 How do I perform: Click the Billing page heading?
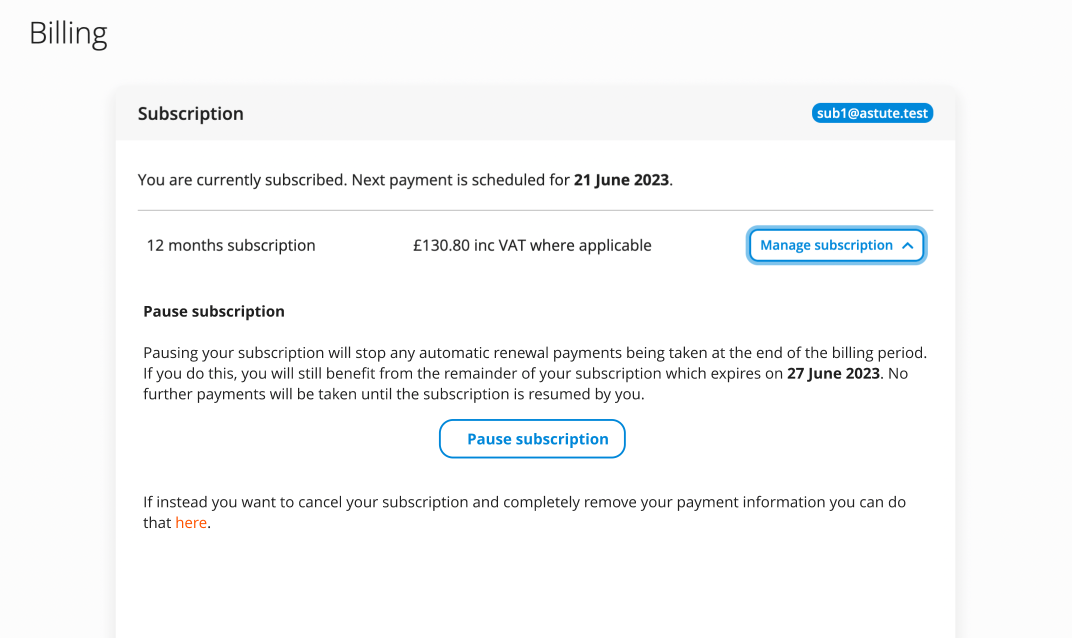(x=68, y=34)
